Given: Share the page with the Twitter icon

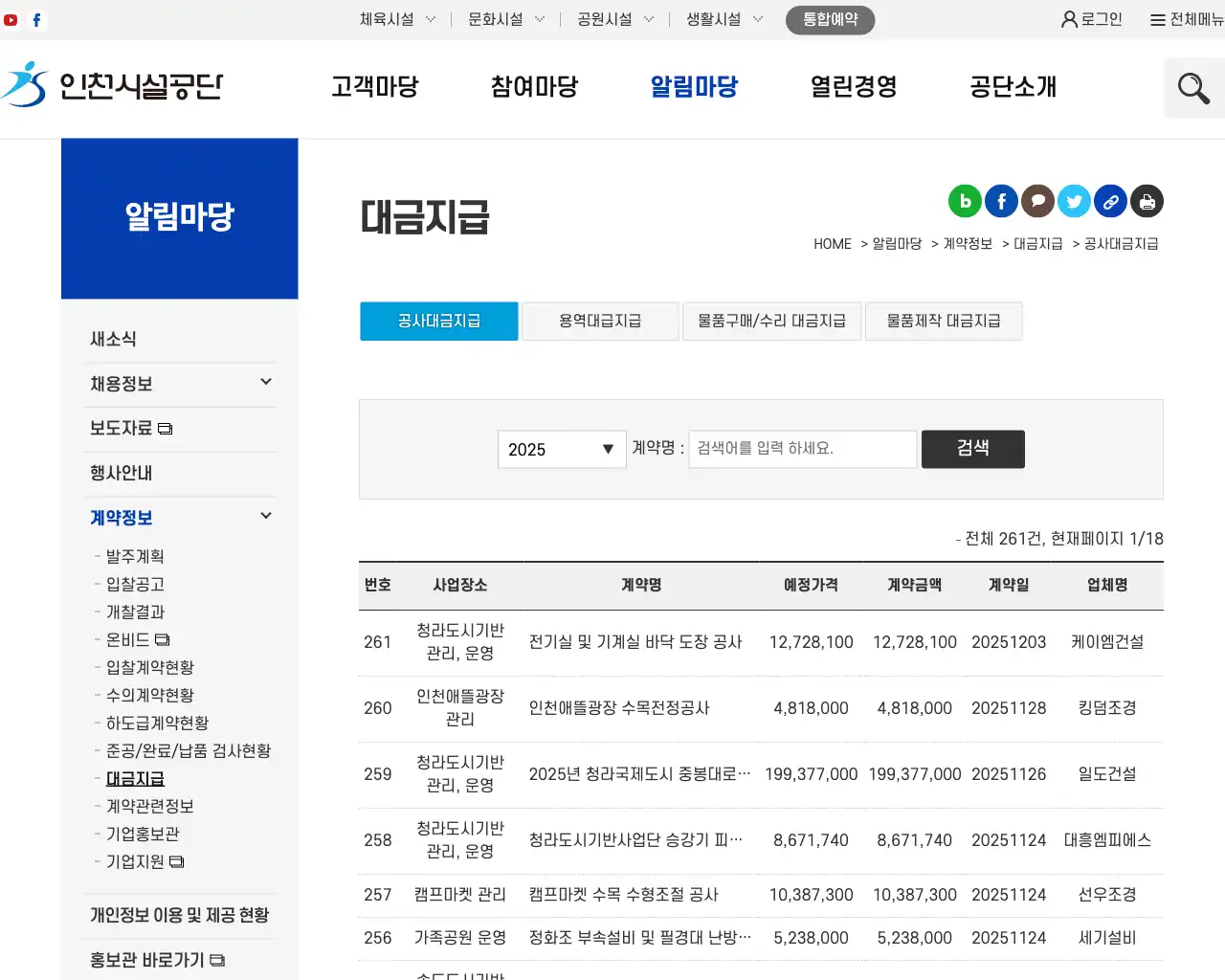Looking at the screenshot, I should (1074, 201).
